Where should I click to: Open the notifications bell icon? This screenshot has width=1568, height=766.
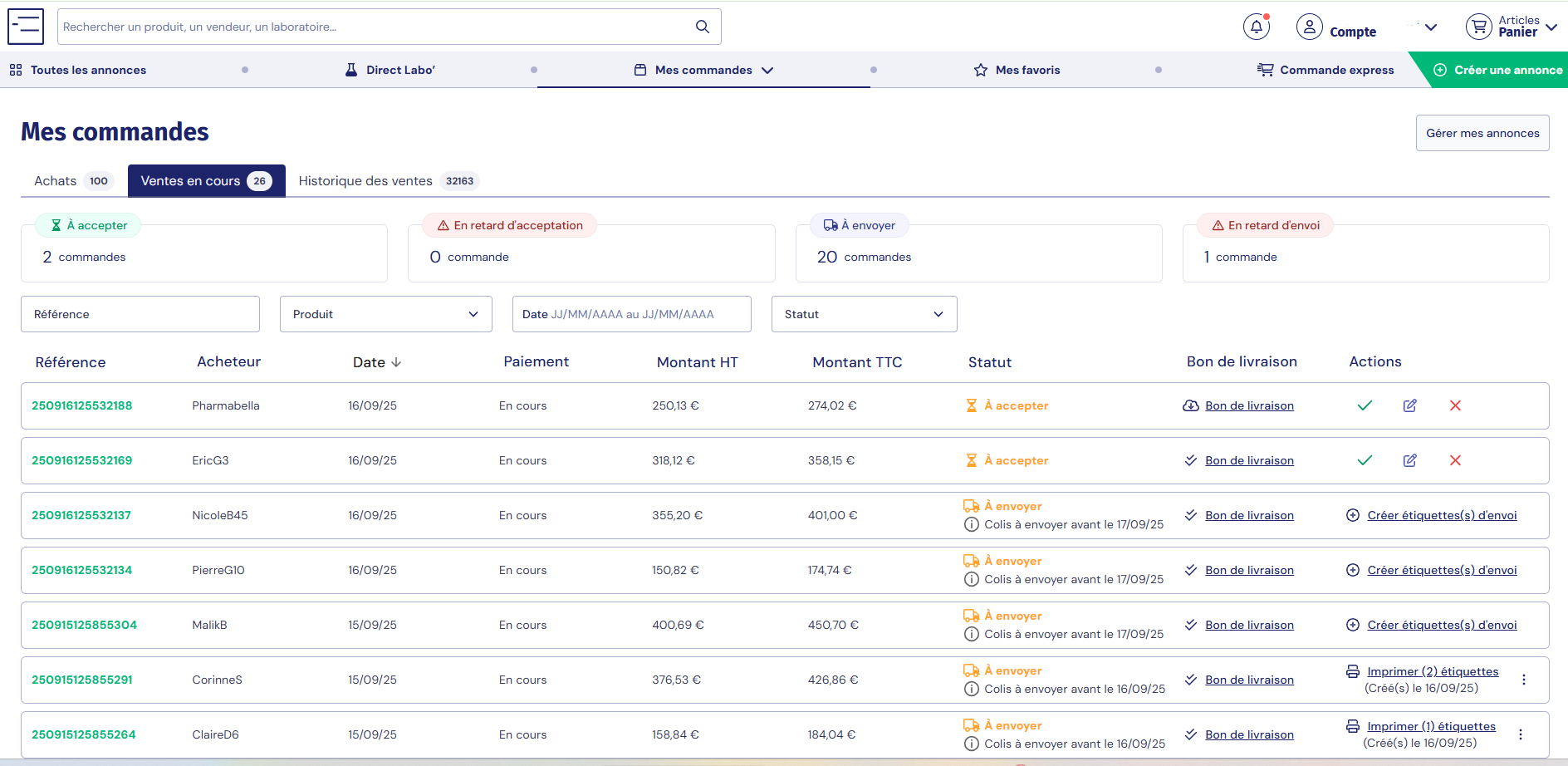1256,27
